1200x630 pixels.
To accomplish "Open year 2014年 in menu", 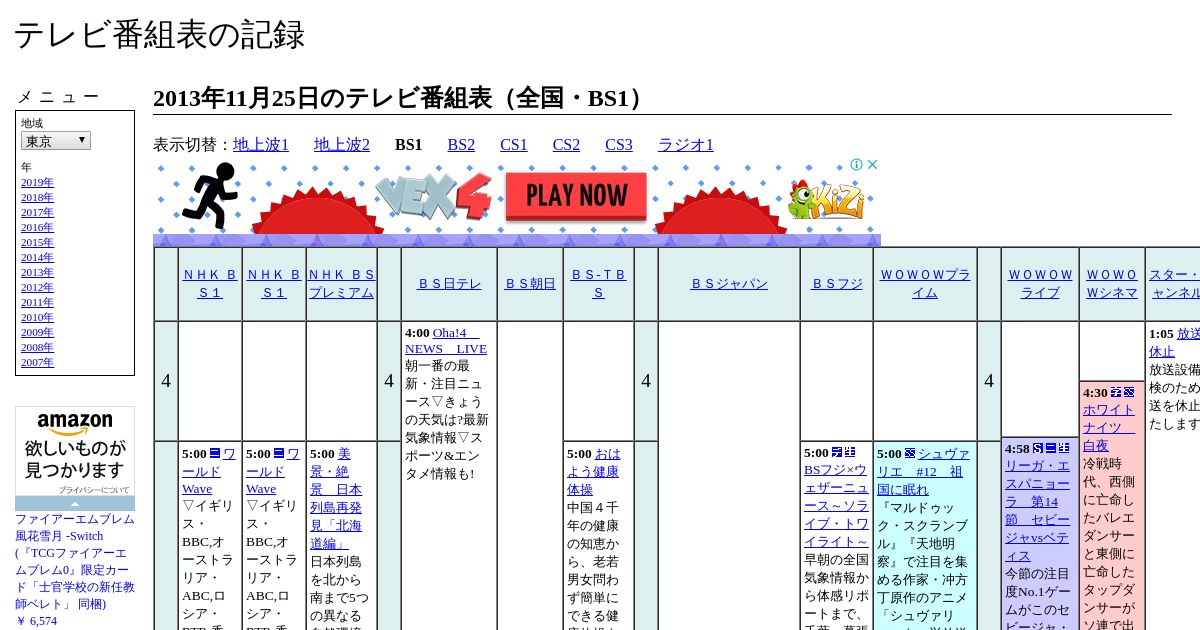I will click(x=38, y=257).
